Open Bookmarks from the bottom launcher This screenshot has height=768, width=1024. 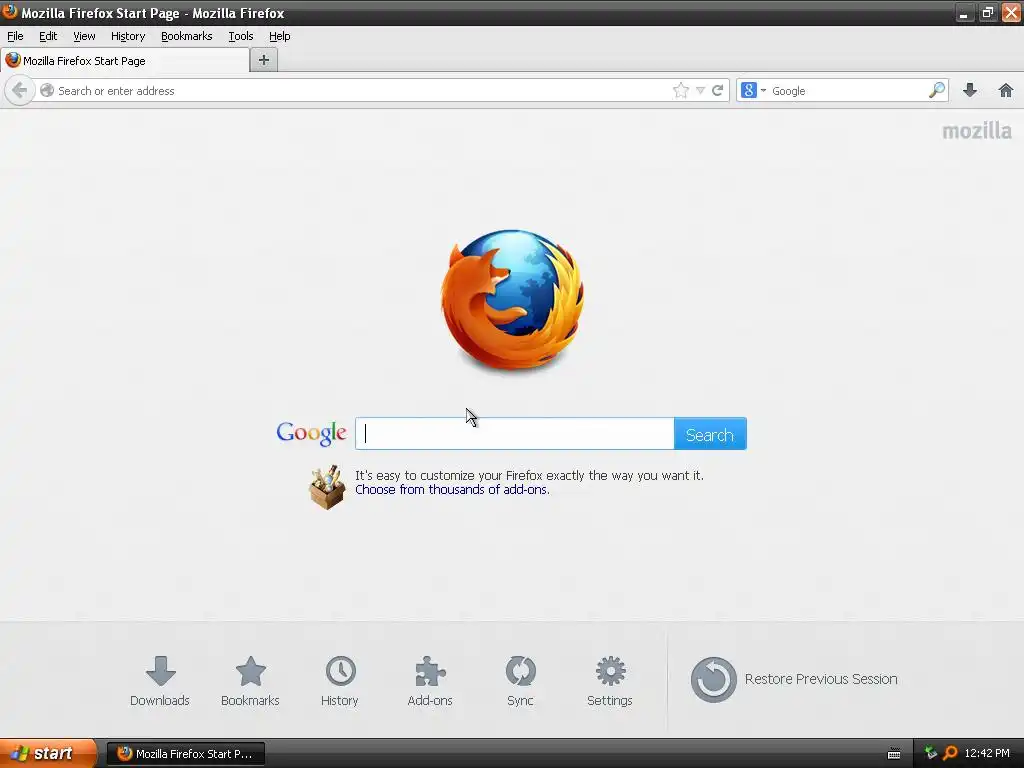[250, 681]
